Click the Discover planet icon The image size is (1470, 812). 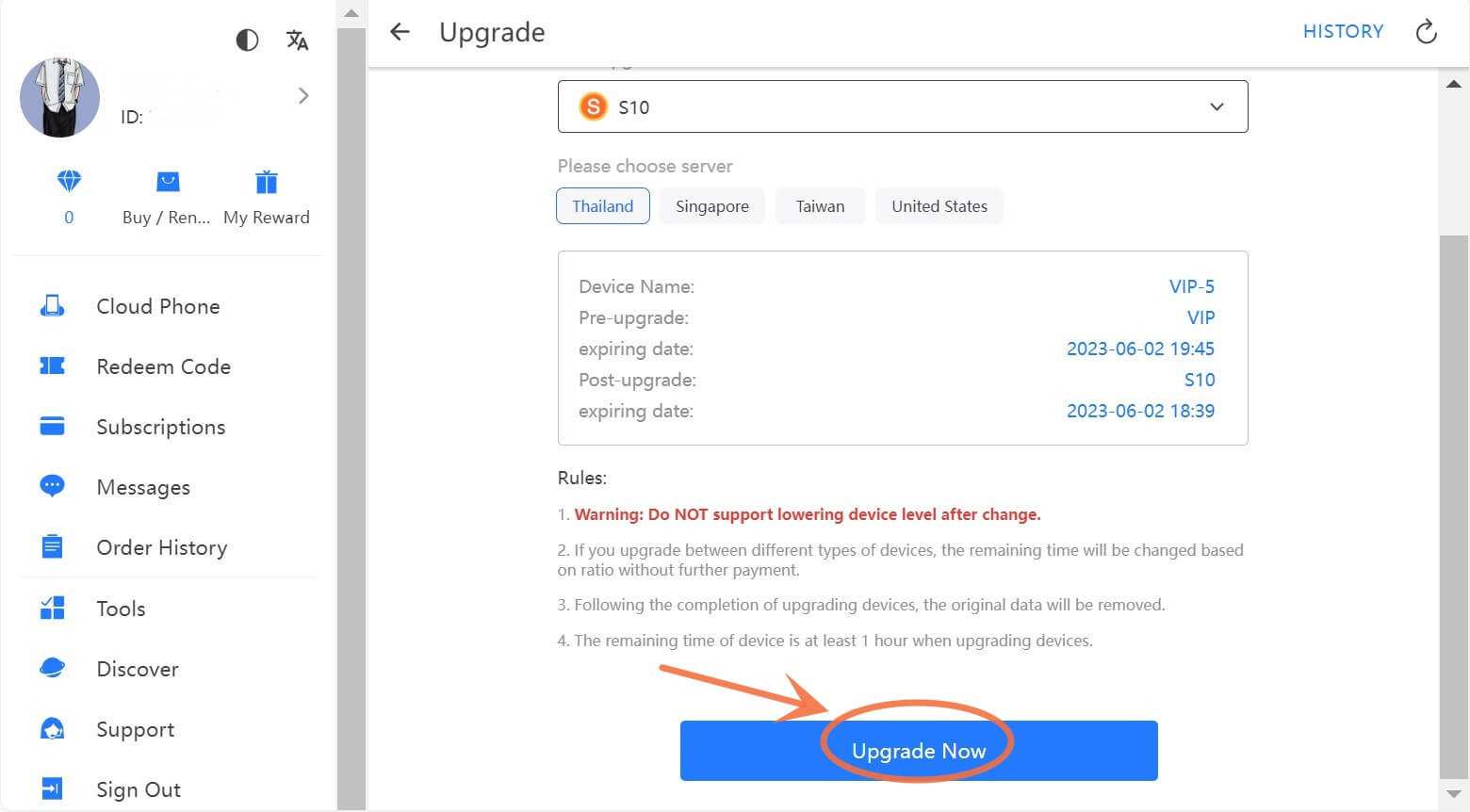pyautogui.click(x=53, y=669)
